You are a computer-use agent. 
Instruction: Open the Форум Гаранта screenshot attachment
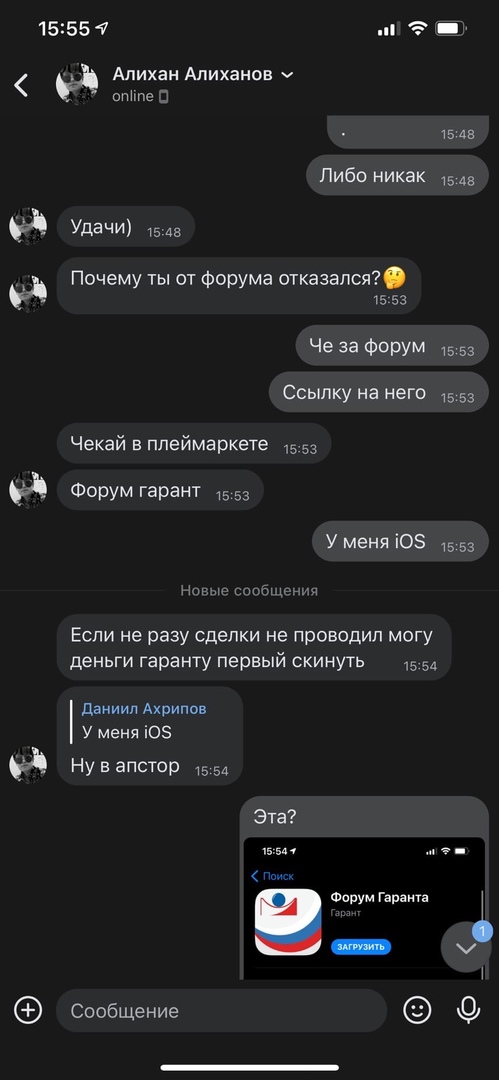364,908
